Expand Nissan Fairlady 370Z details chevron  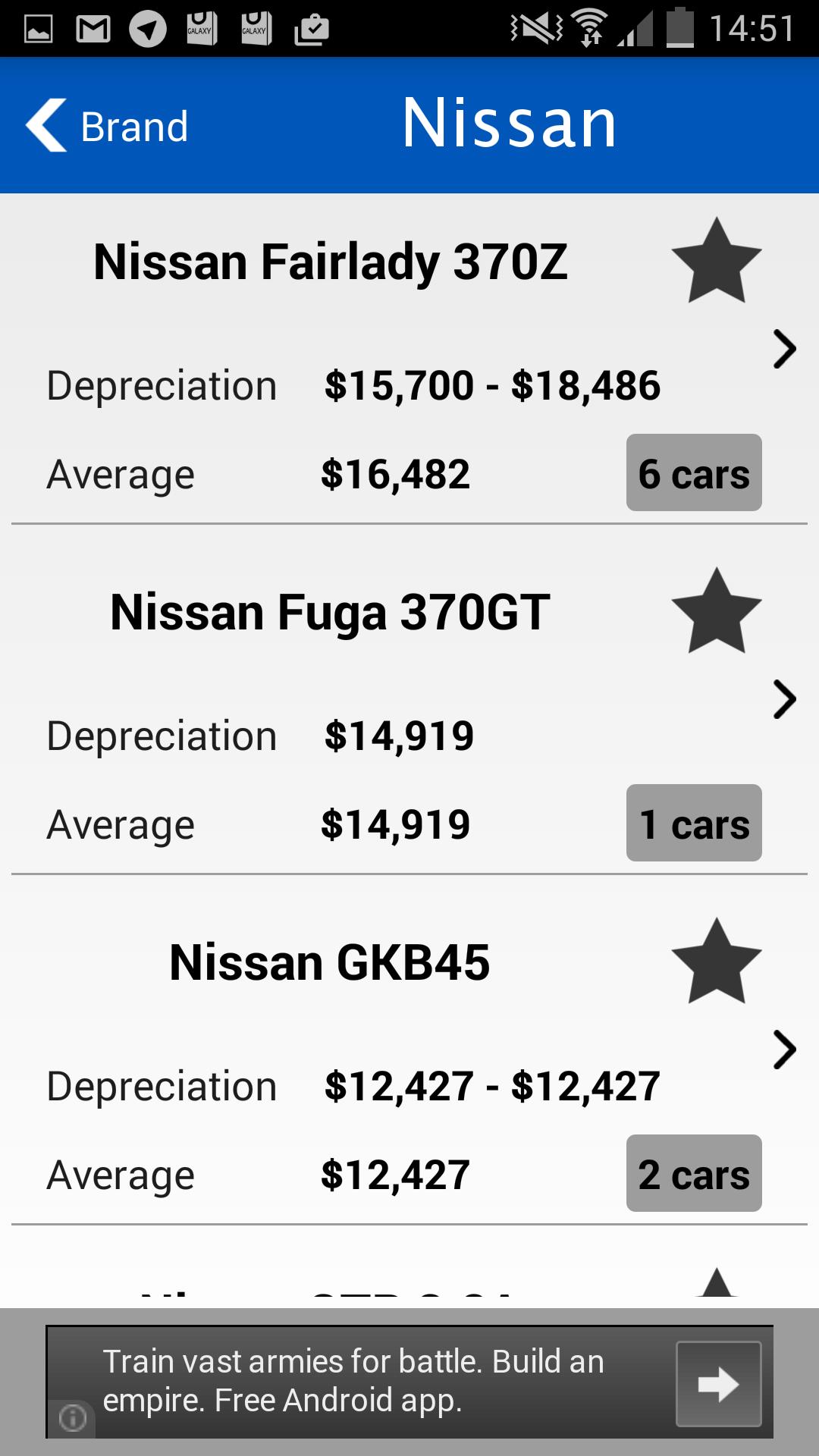(784, 350)
